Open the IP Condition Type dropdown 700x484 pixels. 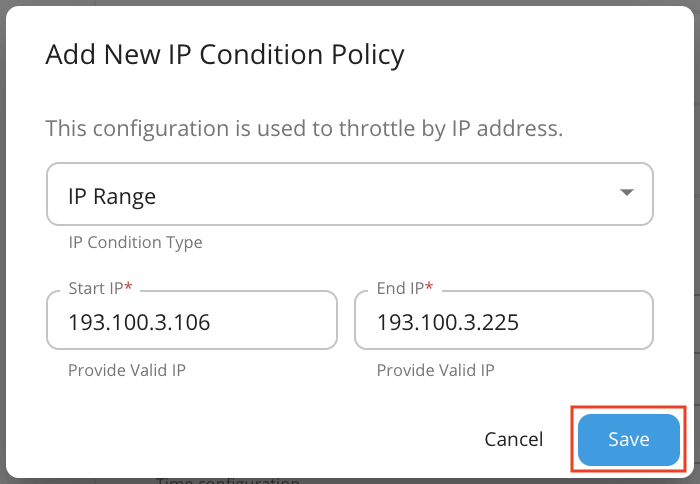349,195
